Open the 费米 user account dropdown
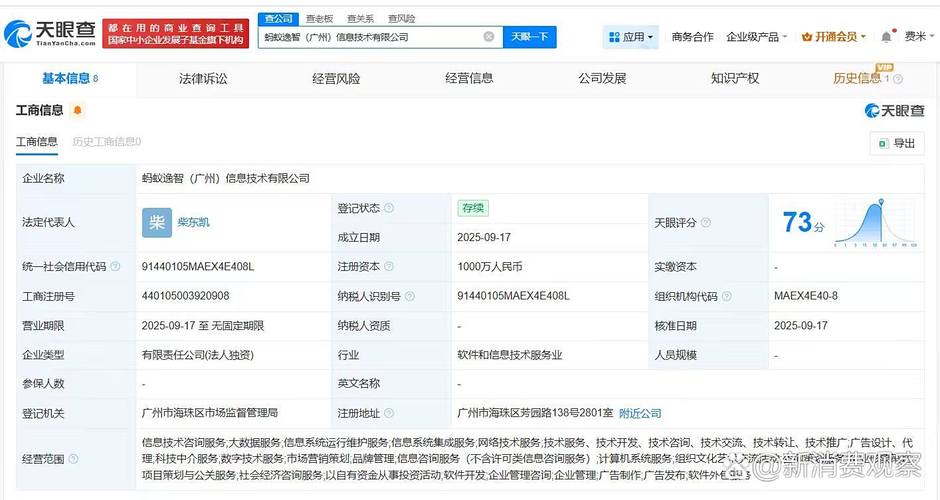This screenshot has height=500, width=940. [919, 37]
